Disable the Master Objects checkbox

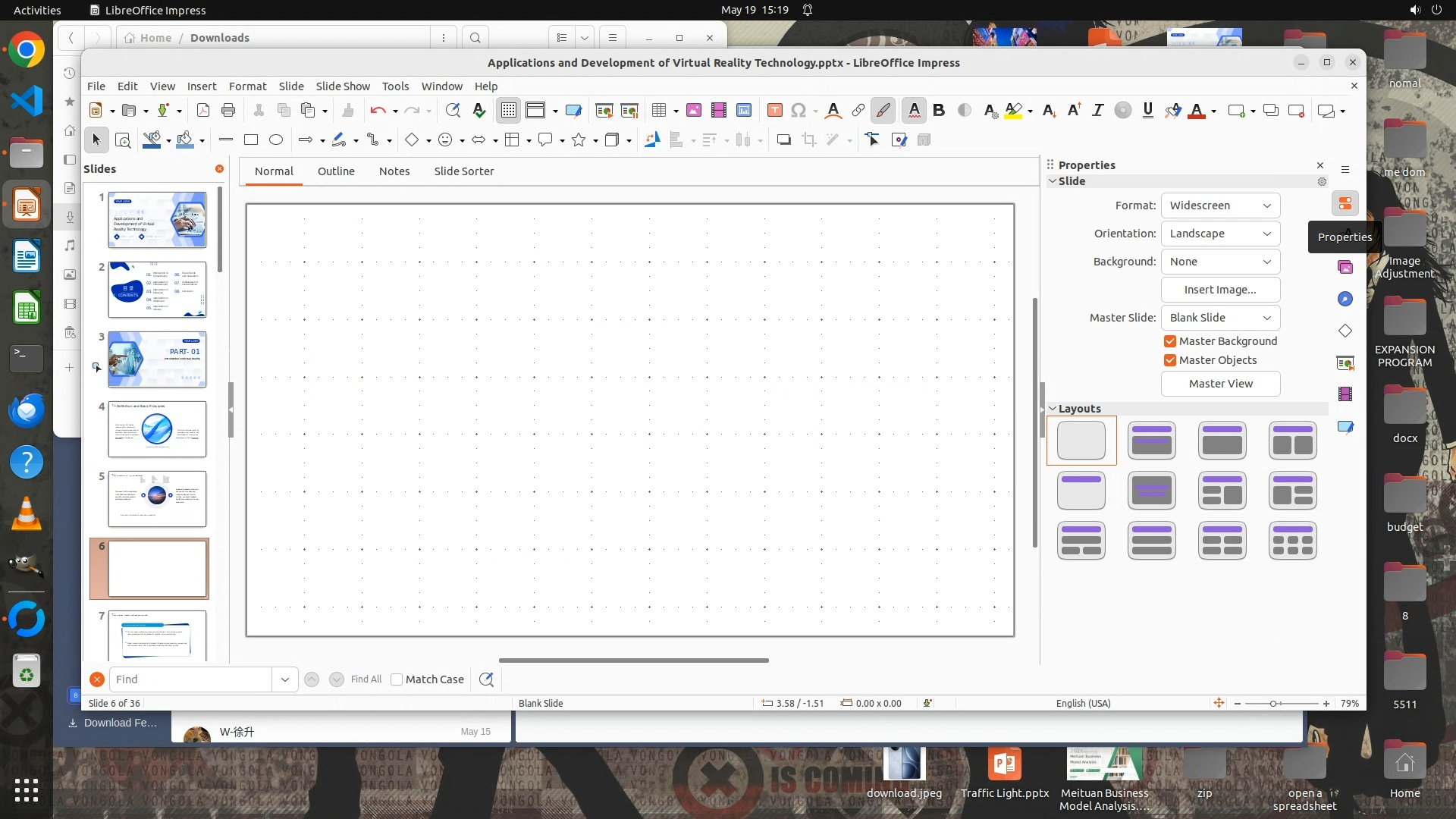click(1170, 360)
